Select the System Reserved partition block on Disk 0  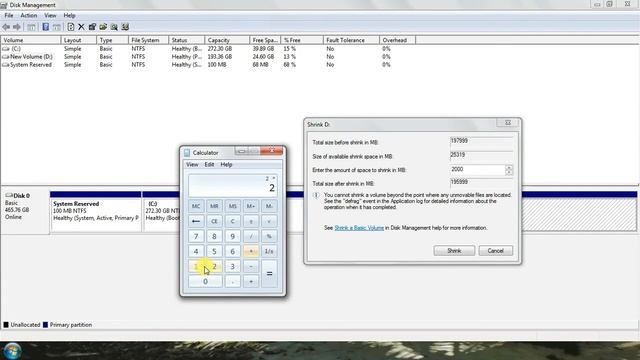pos(96,211)
